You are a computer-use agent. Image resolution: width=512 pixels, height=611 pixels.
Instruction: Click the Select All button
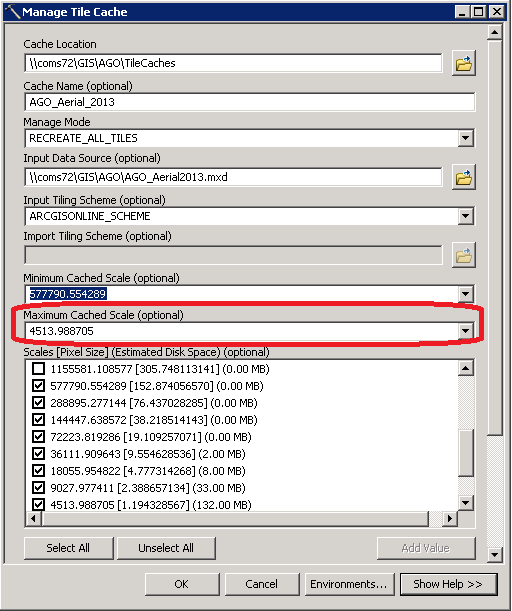pyautogui.click(x=69, y=548)
